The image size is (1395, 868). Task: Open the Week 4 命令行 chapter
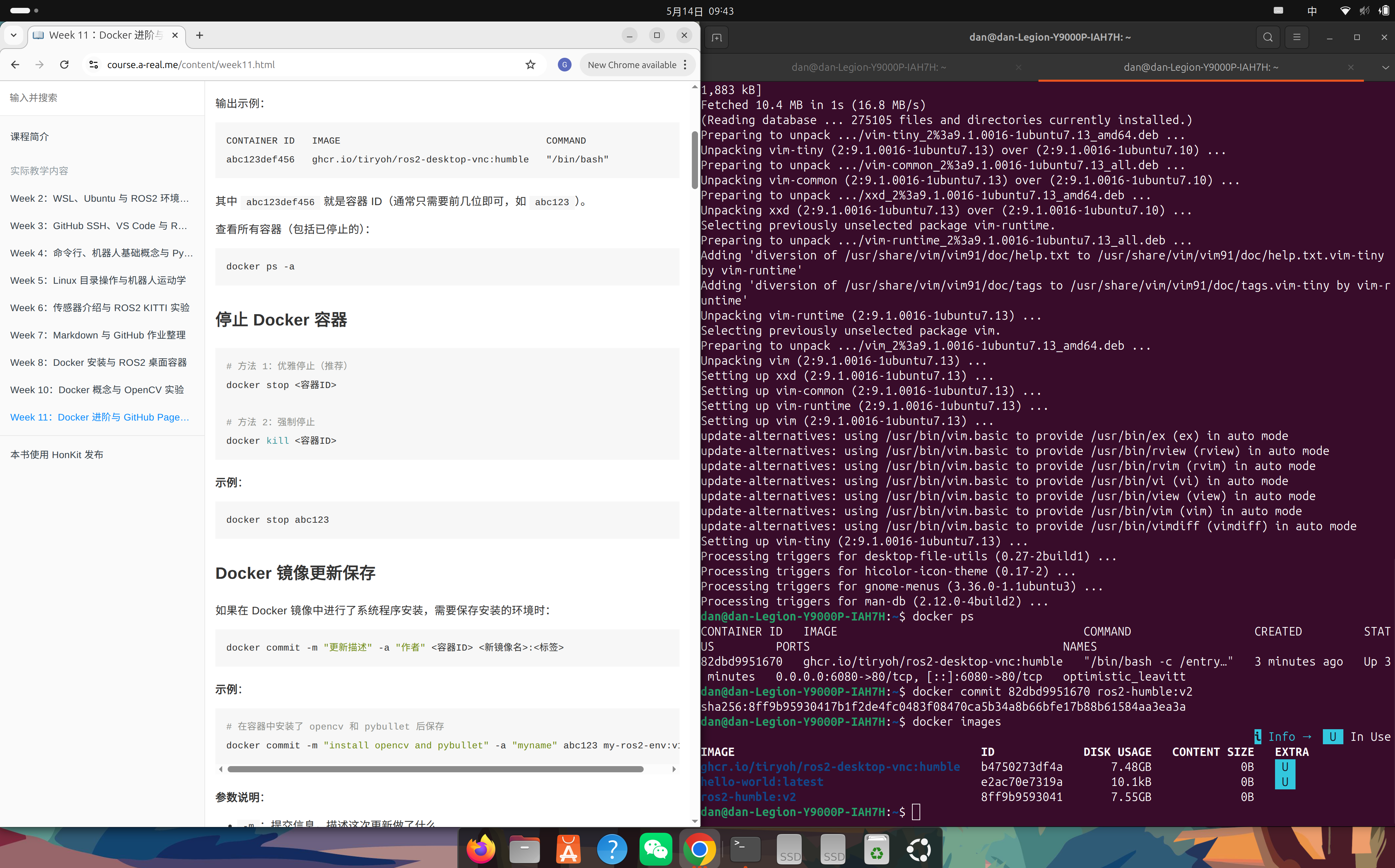pos(102,253)
